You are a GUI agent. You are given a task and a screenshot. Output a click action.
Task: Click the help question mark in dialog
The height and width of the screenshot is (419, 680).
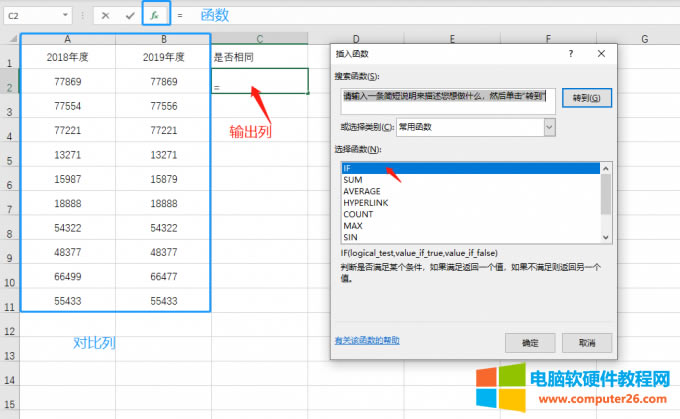pos(569,54)
